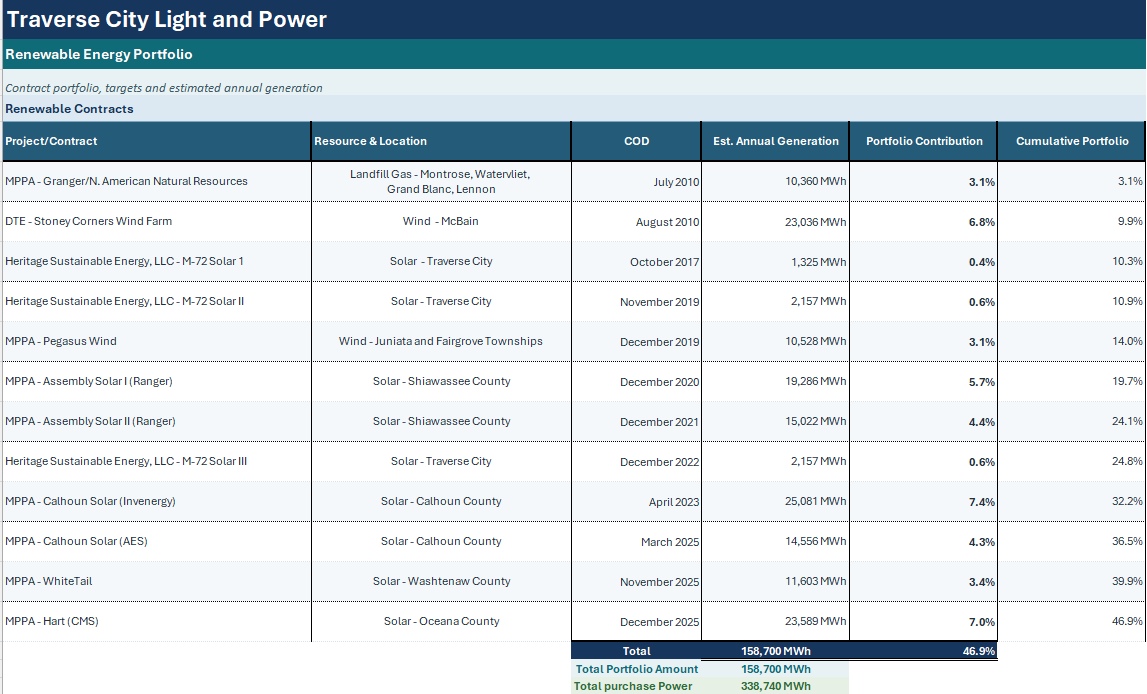Select the '338,740 MWh' total purchase power value
This screenshot has height=694, width=1147.
pos(775,686)
